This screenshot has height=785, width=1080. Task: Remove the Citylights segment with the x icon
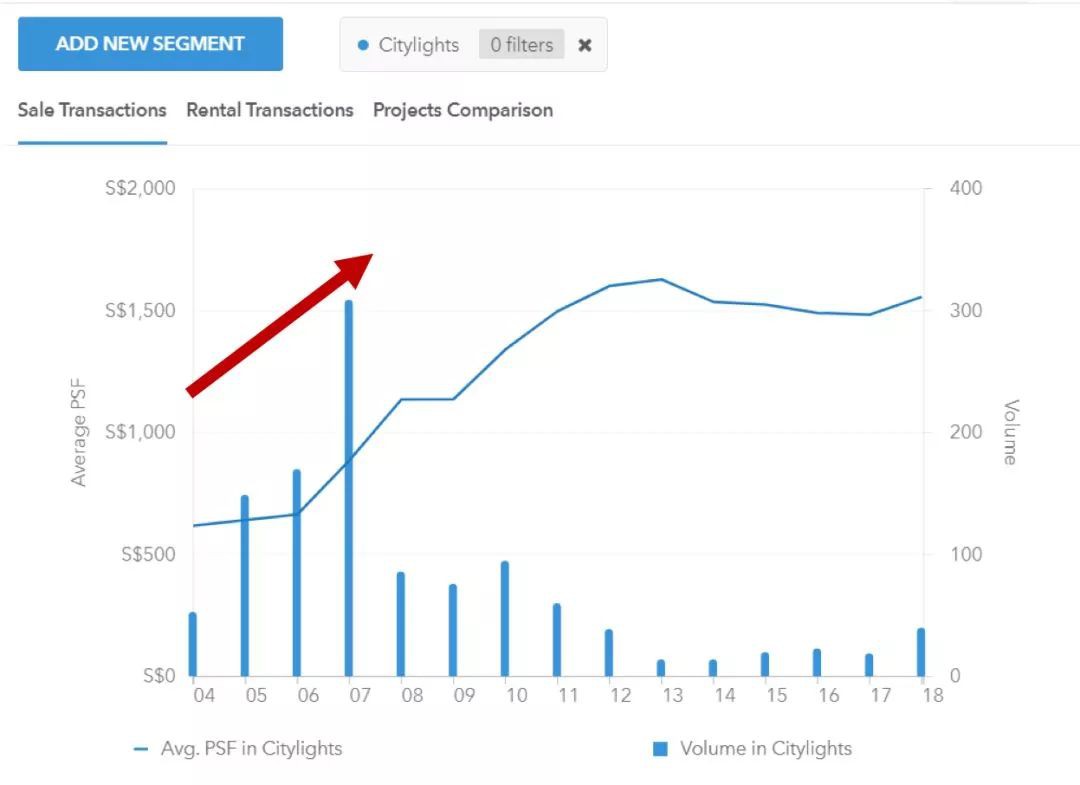pyautogui.click(x=585, y=45)
